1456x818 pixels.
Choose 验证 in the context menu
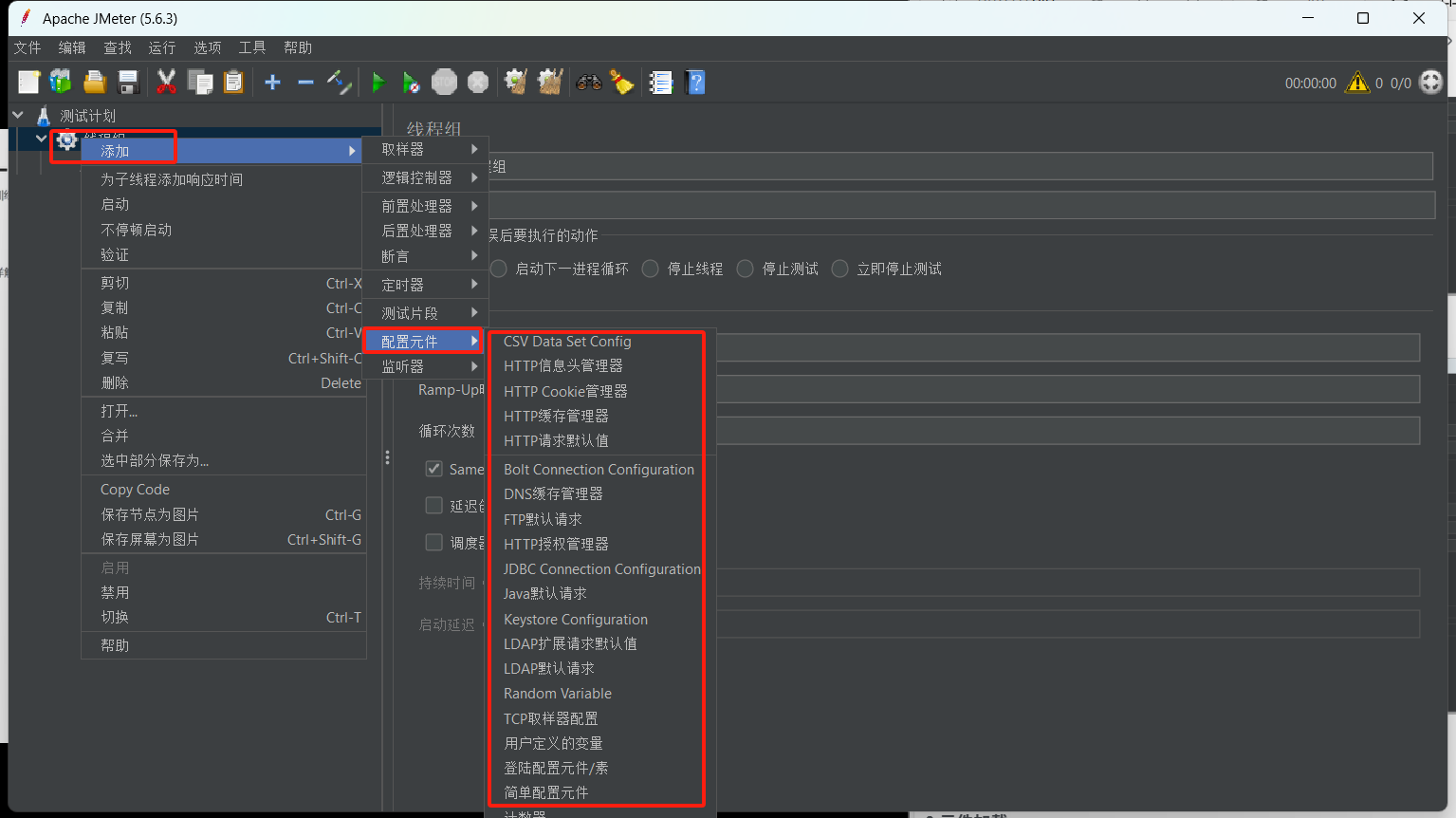(x=224, y=254)
